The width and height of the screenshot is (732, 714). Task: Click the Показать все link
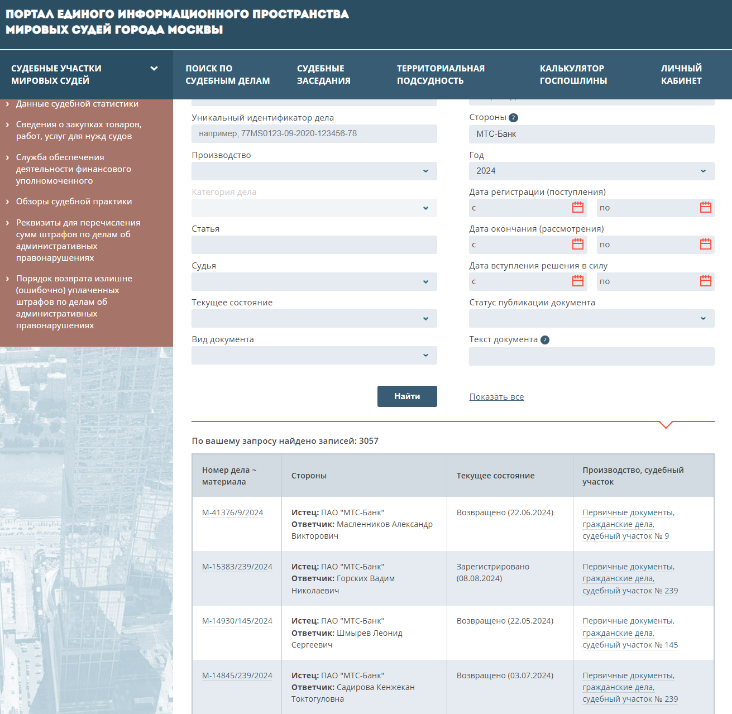496,397
